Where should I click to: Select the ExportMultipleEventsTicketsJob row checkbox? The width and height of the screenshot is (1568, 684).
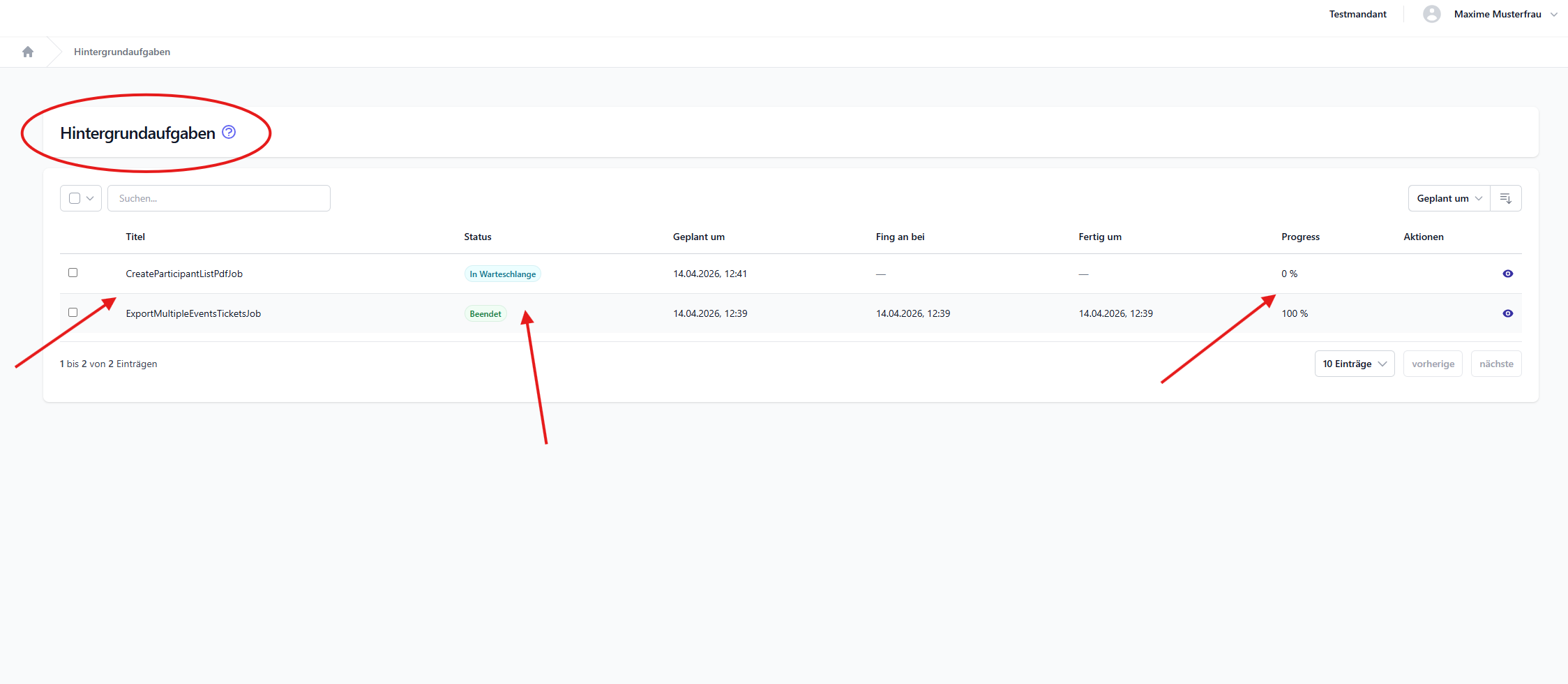[x=73, y=313]
